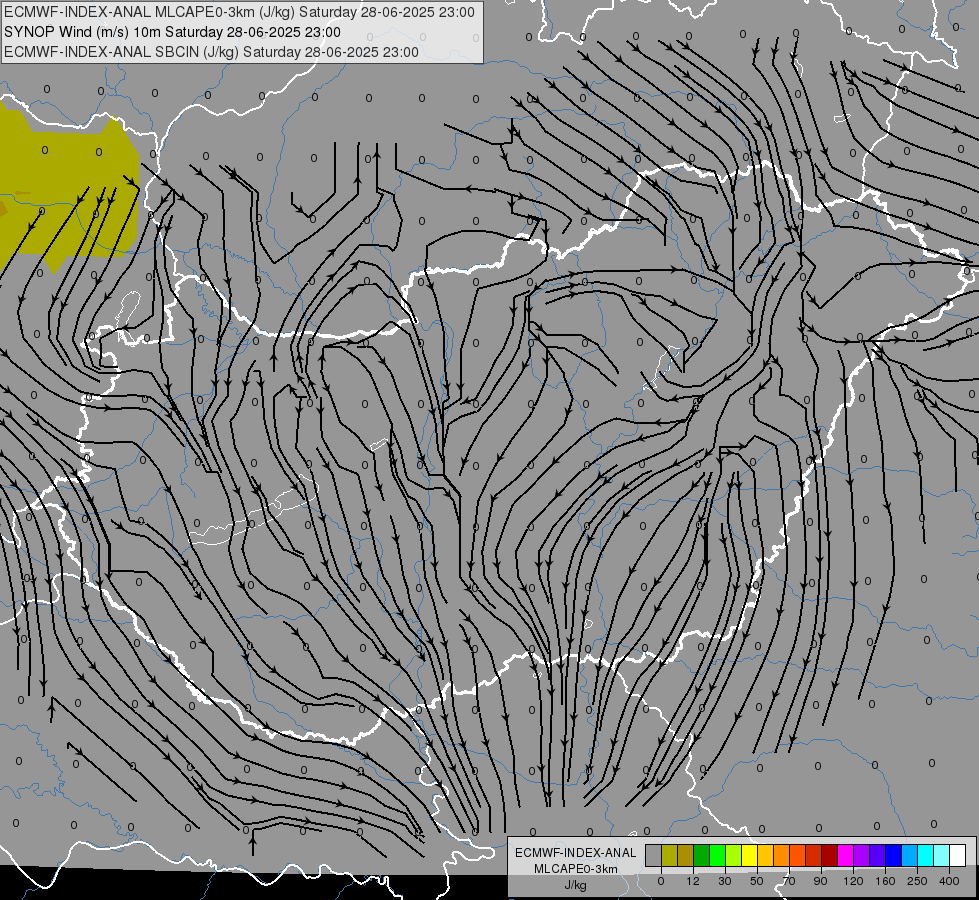Choose the dark green legend swatch after 12

point(702,855)
